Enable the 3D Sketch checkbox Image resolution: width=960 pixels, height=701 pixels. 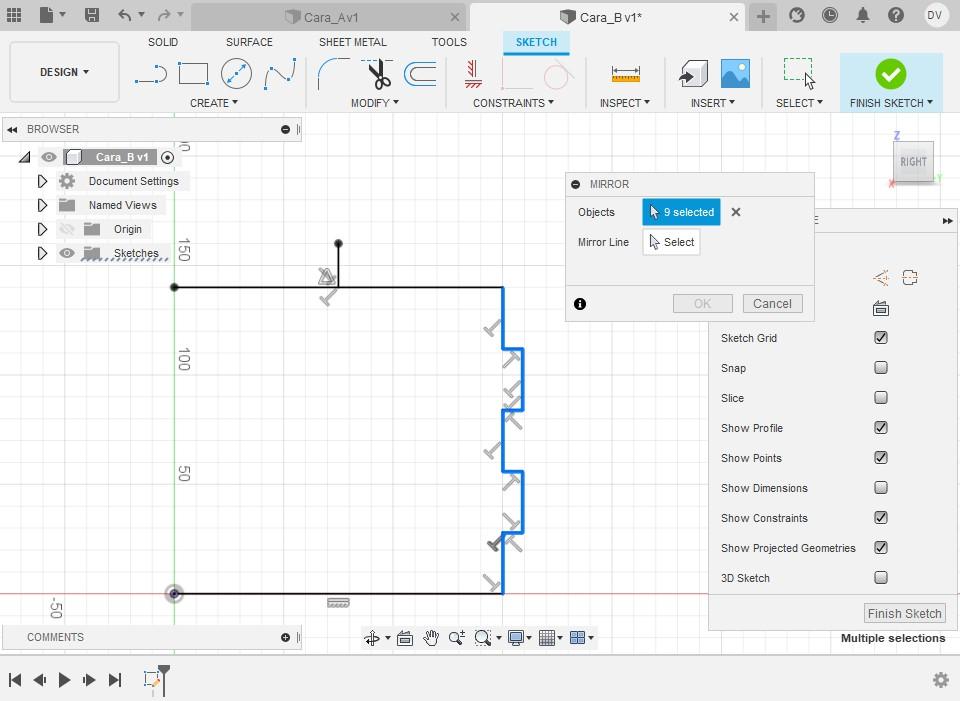tap(881, 577)
